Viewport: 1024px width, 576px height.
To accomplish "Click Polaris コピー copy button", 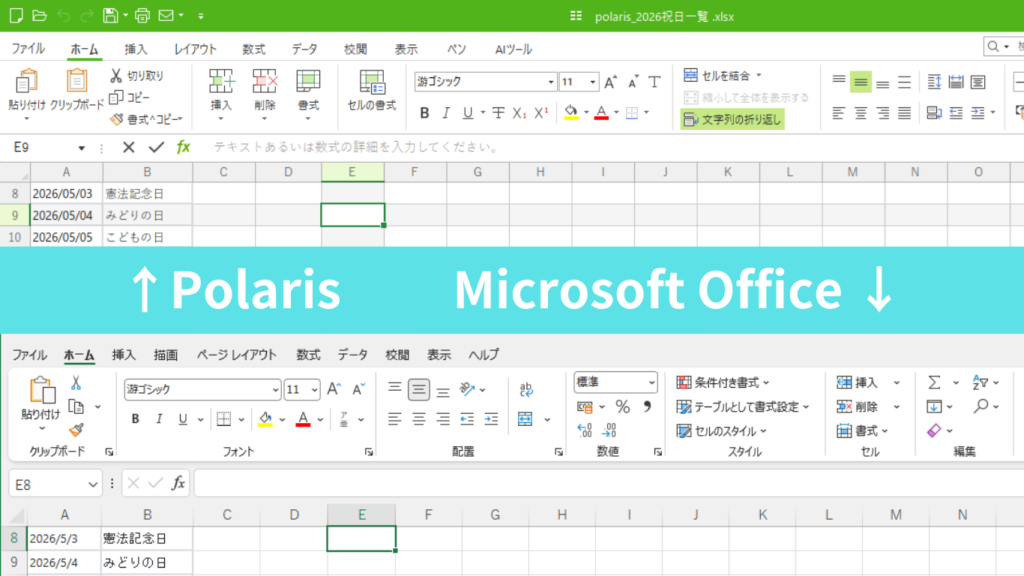I will click(130, 97).
